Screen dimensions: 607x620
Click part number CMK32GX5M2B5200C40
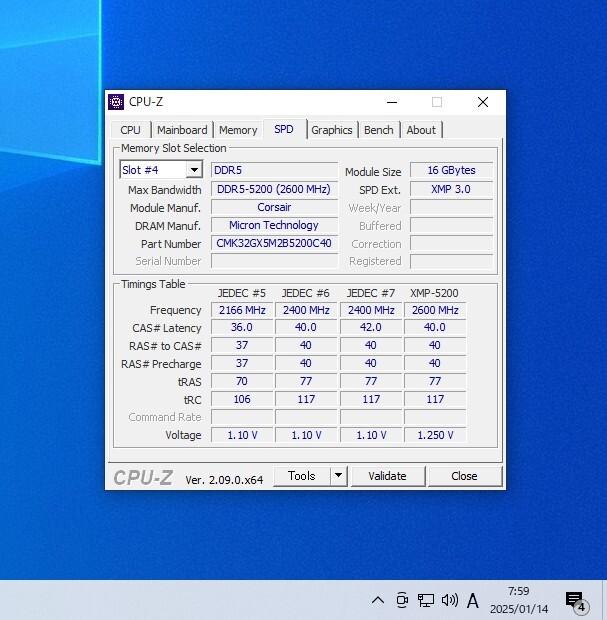click(x=274, y=243)
